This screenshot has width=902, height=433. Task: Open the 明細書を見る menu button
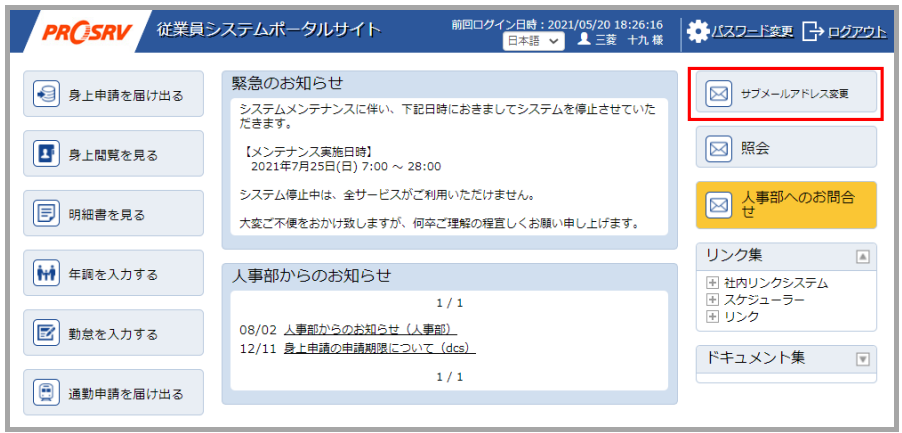coord(113,214)
